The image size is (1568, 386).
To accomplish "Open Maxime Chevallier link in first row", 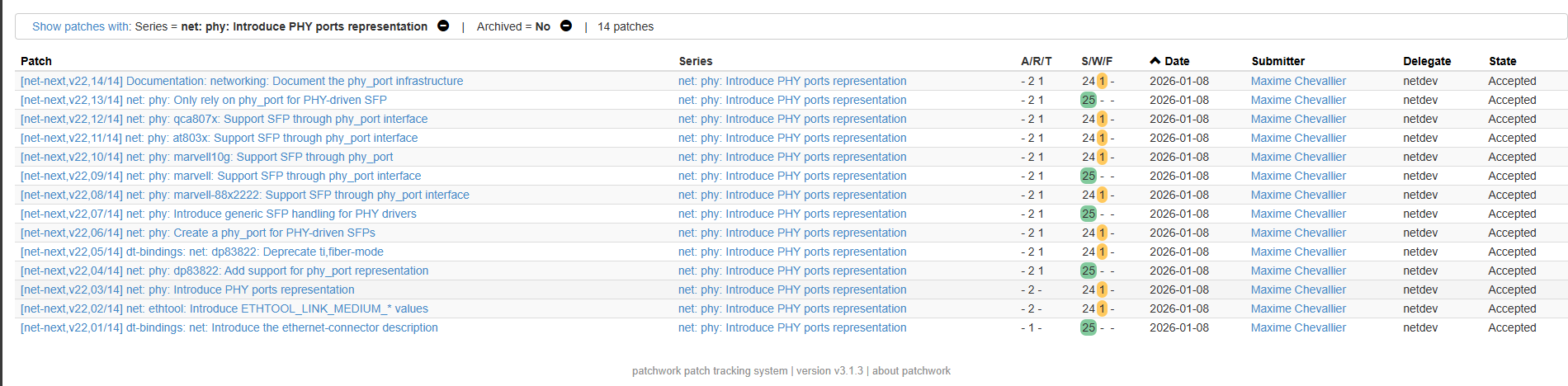I will [x=1297, y=81].
